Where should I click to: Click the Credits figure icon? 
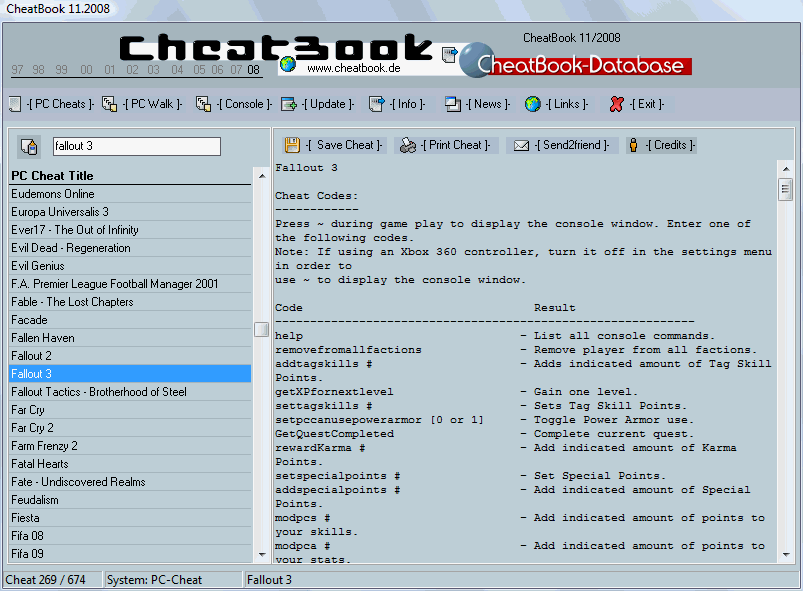[633, 145]
